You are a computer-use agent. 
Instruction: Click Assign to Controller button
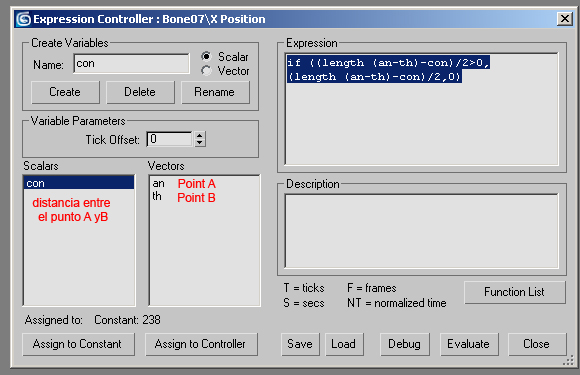pos(201,344)
